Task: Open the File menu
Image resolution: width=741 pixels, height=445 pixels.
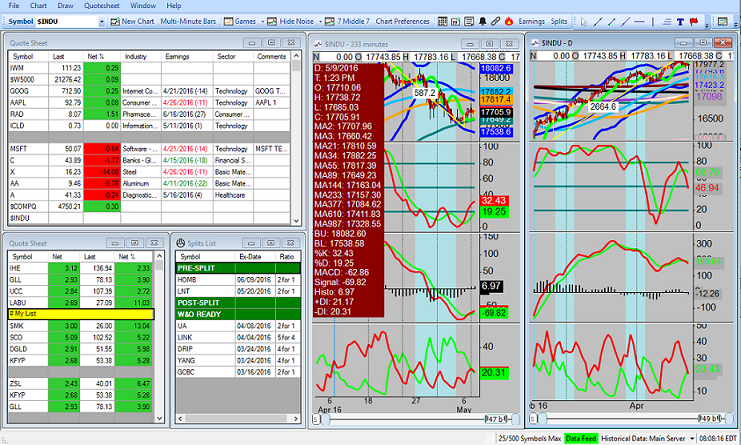Action: pyautogui.click(x=14, y=6)
